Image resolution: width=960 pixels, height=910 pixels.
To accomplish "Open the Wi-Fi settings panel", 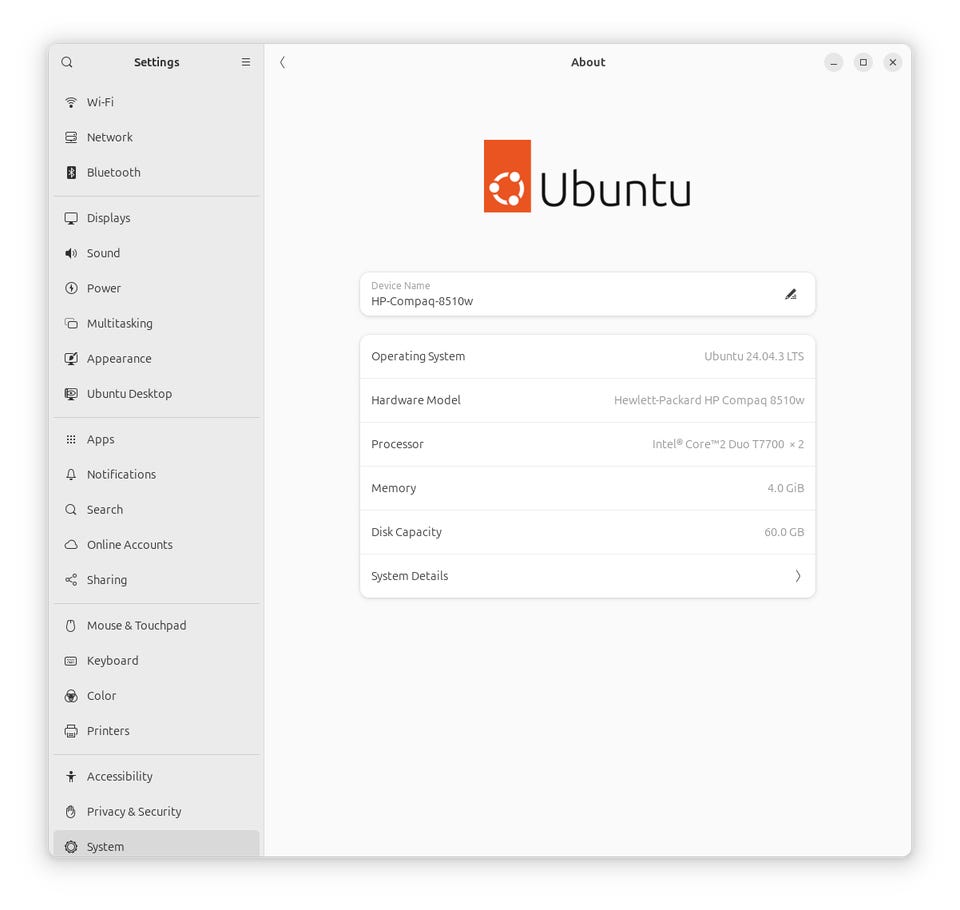I will click(157, 102).
